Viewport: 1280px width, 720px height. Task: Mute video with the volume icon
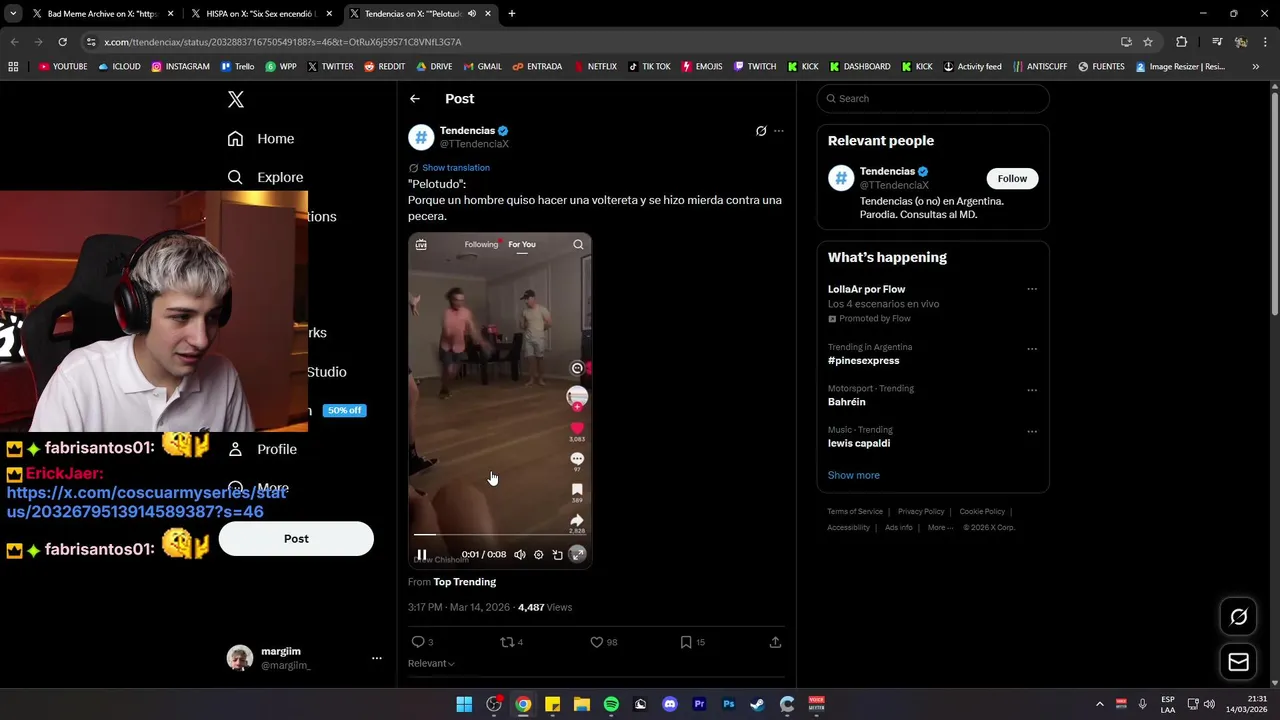(519, 555)
